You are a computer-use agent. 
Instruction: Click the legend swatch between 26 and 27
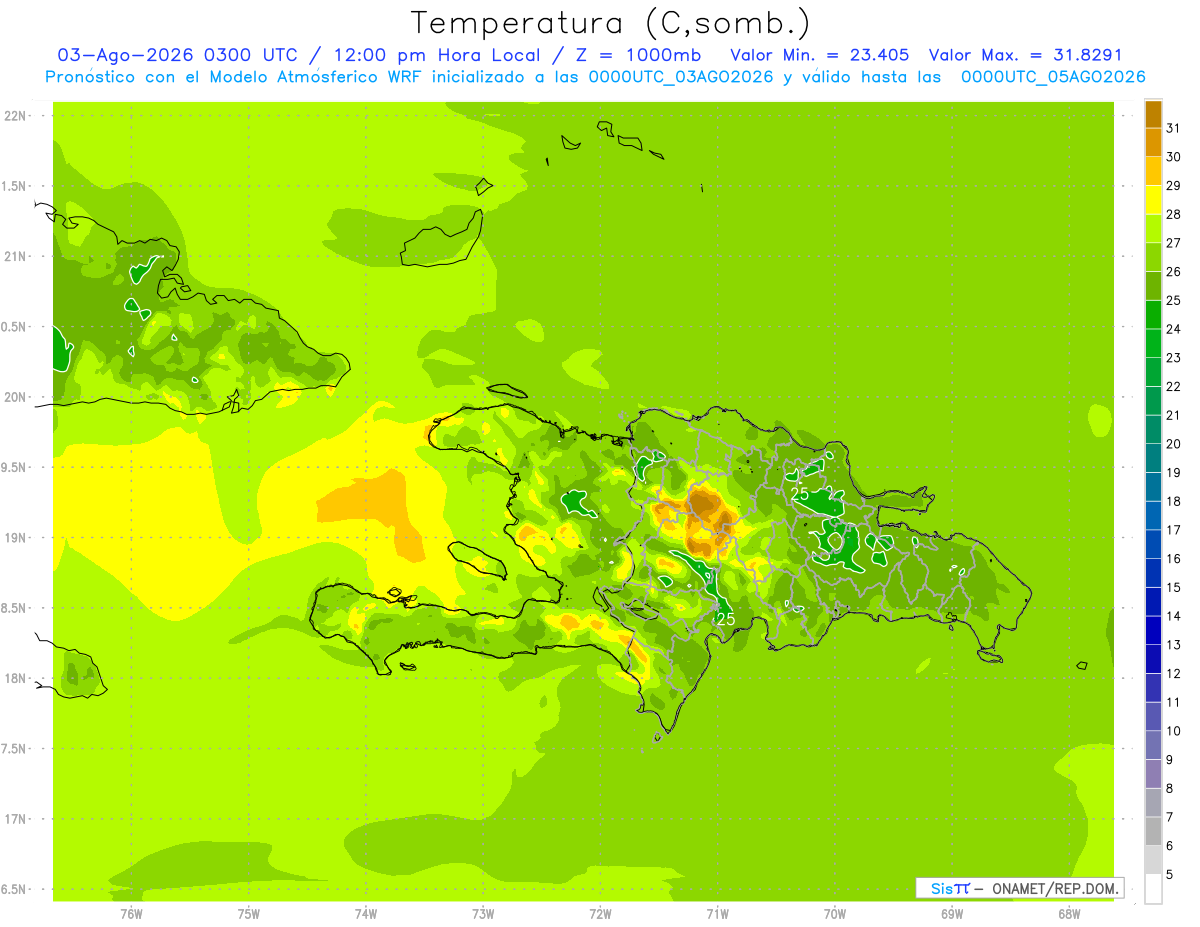1153,257
